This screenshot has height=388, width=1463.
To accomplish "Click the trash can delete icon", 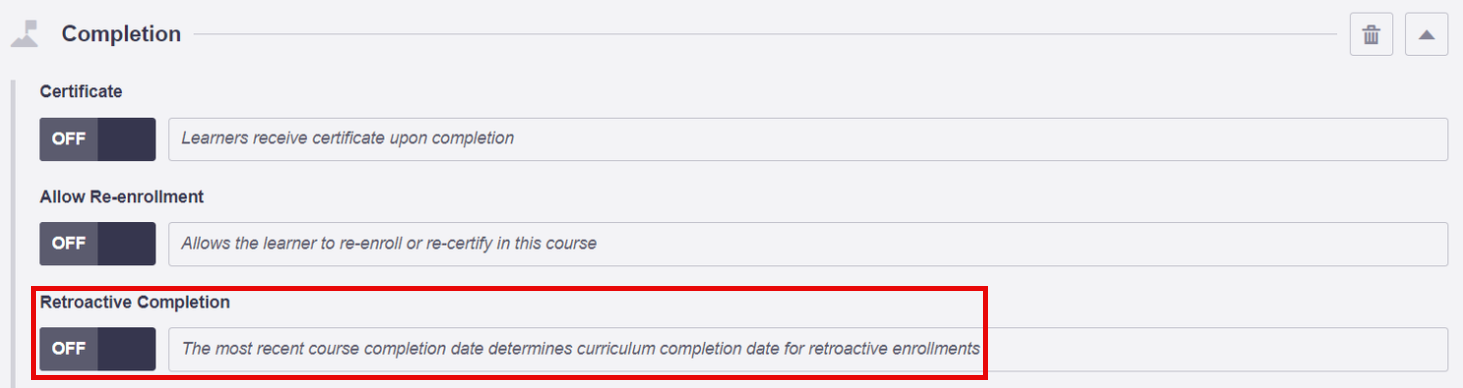I will pos(1371,35).
